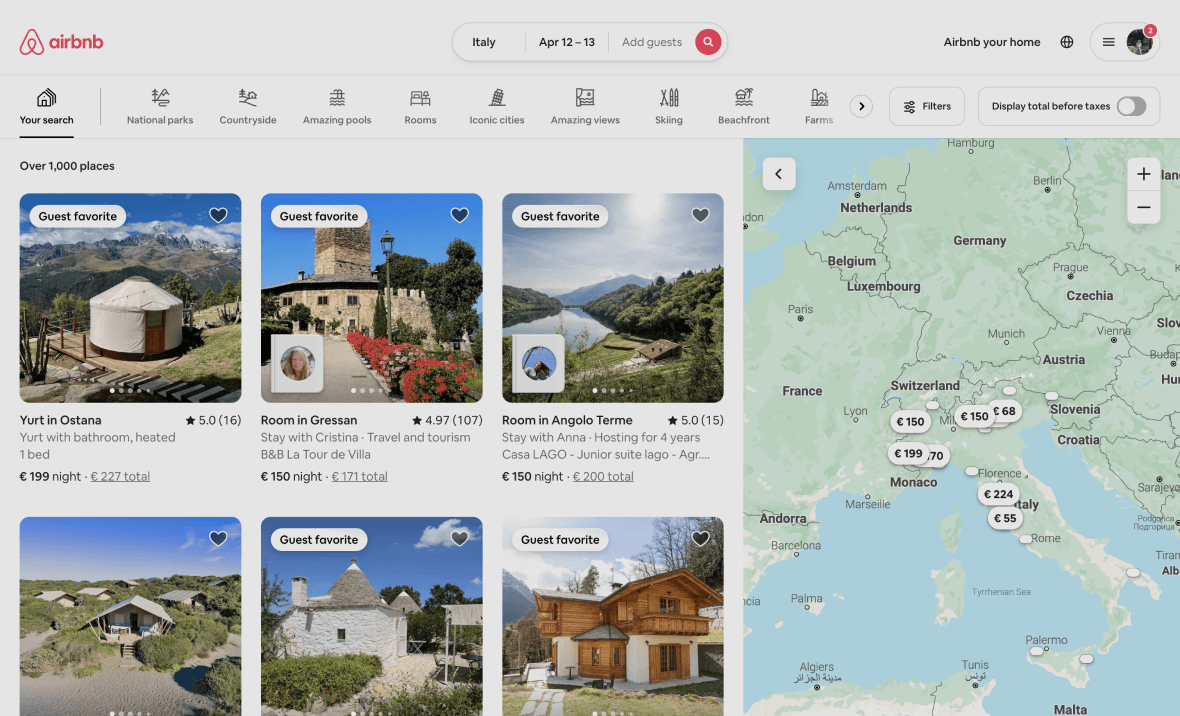Toggle Display total before taxes switch
This screenshot has height=716, width=1180.
[1131, 106]
